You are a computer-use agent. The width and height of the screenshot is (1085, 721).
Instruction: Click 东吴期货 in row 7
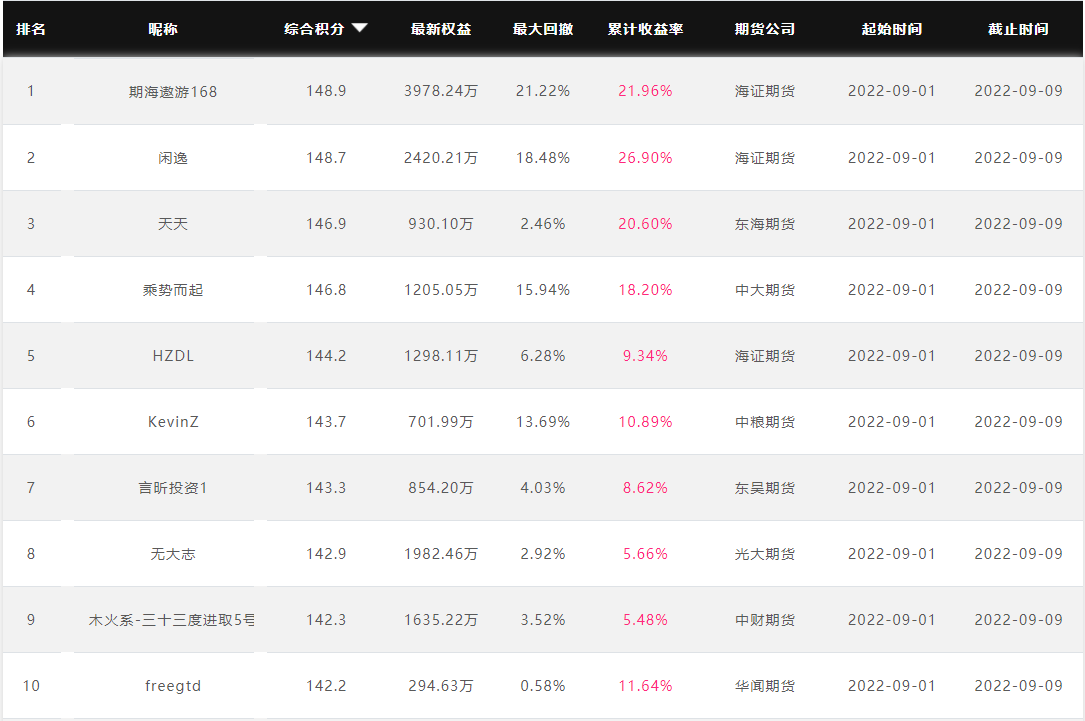[x=765, y=489]
